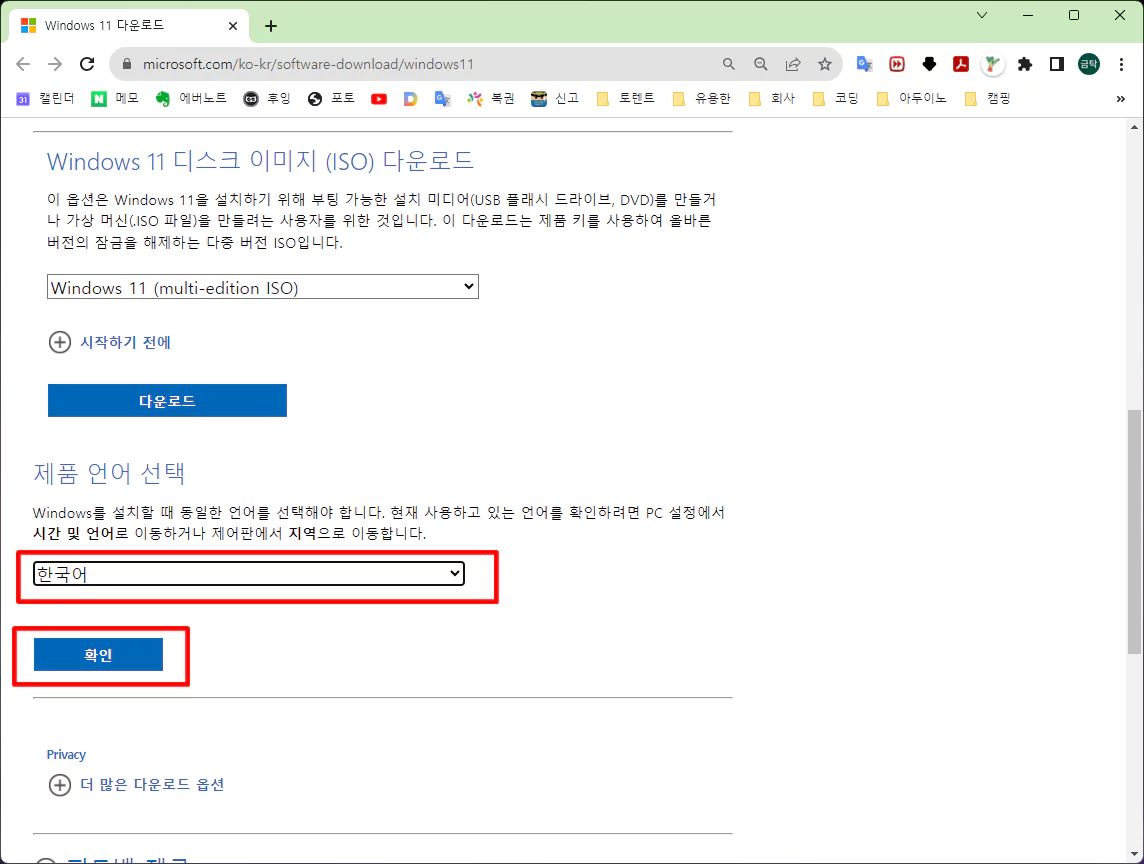Screen dimensions: 1144x864
Task: Open the Chrome profile avatar
Action: [x=1089, y=64]
